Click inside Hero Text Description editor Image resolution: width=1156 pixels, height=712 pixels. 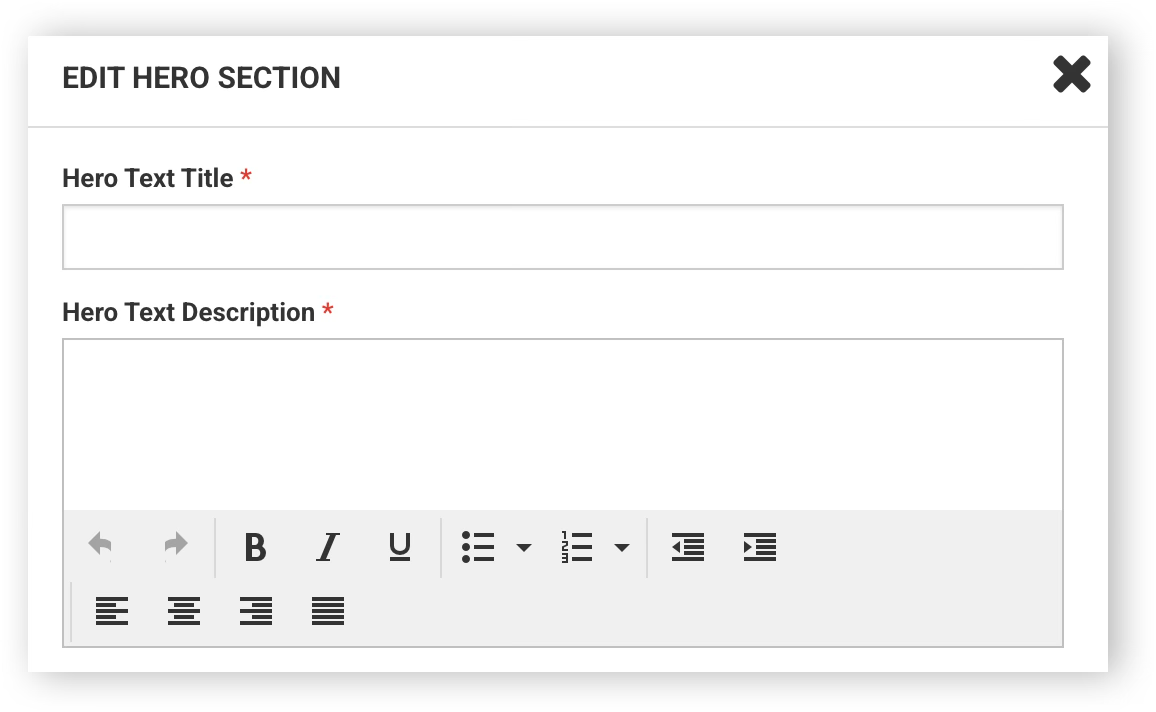[x=563, y=425]
